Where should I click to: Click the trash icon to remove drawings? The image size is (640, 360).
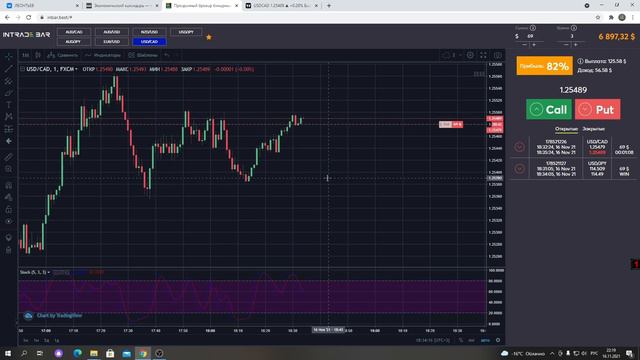coord(9,250)
